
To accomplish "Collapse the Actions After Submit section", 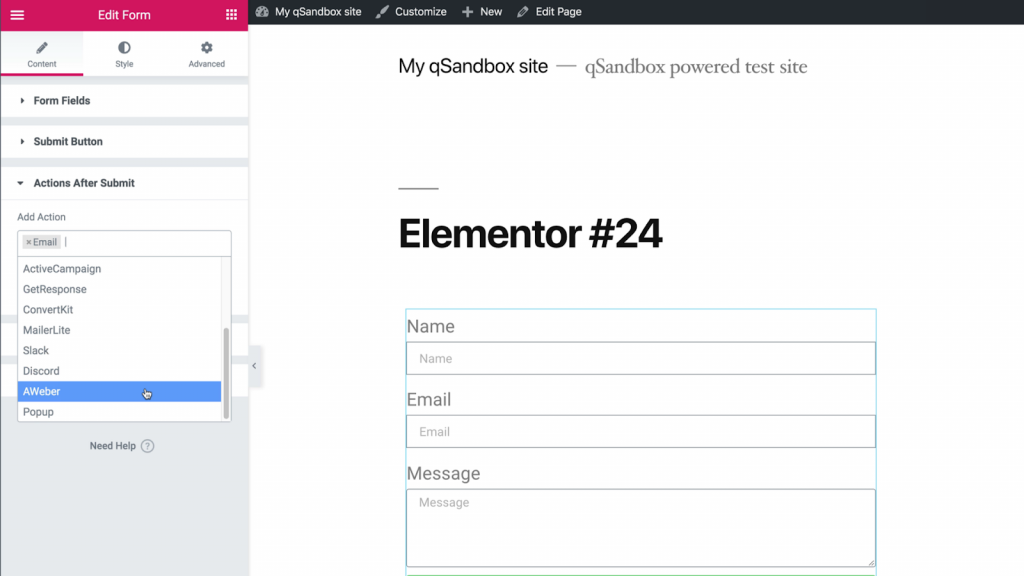I will click(x=84, y=183).
